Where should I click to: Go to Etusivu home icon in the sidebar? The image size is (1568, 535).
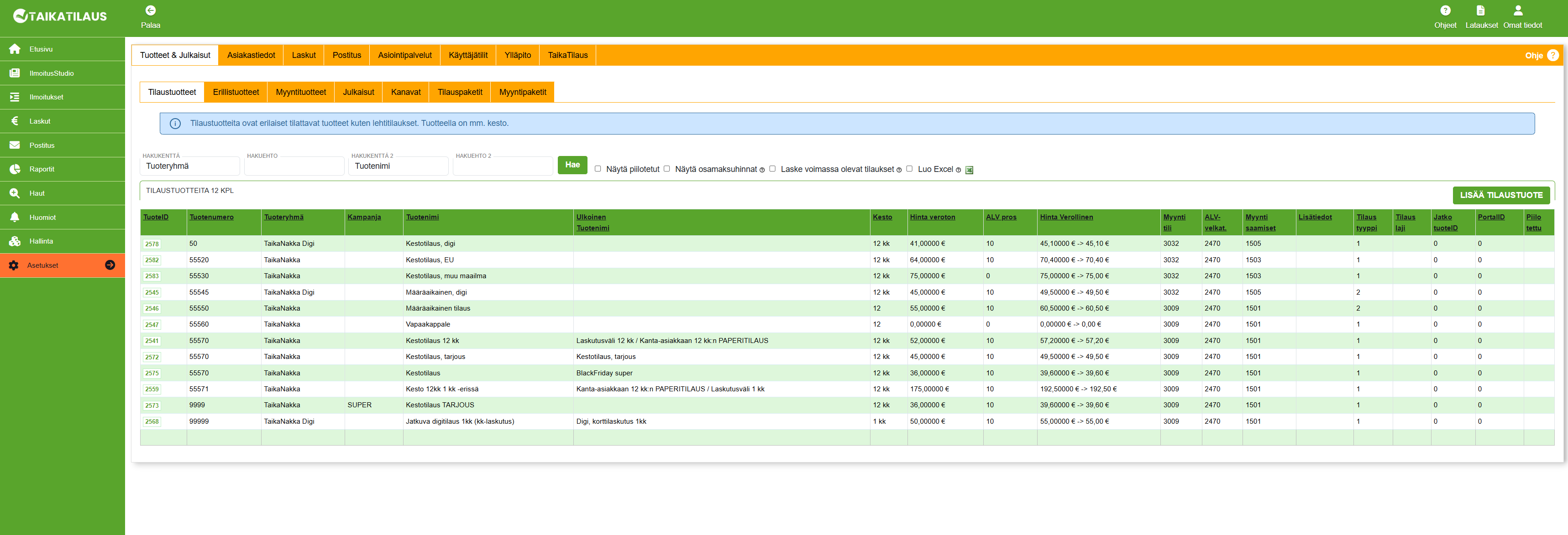click(x=15, y=49)
